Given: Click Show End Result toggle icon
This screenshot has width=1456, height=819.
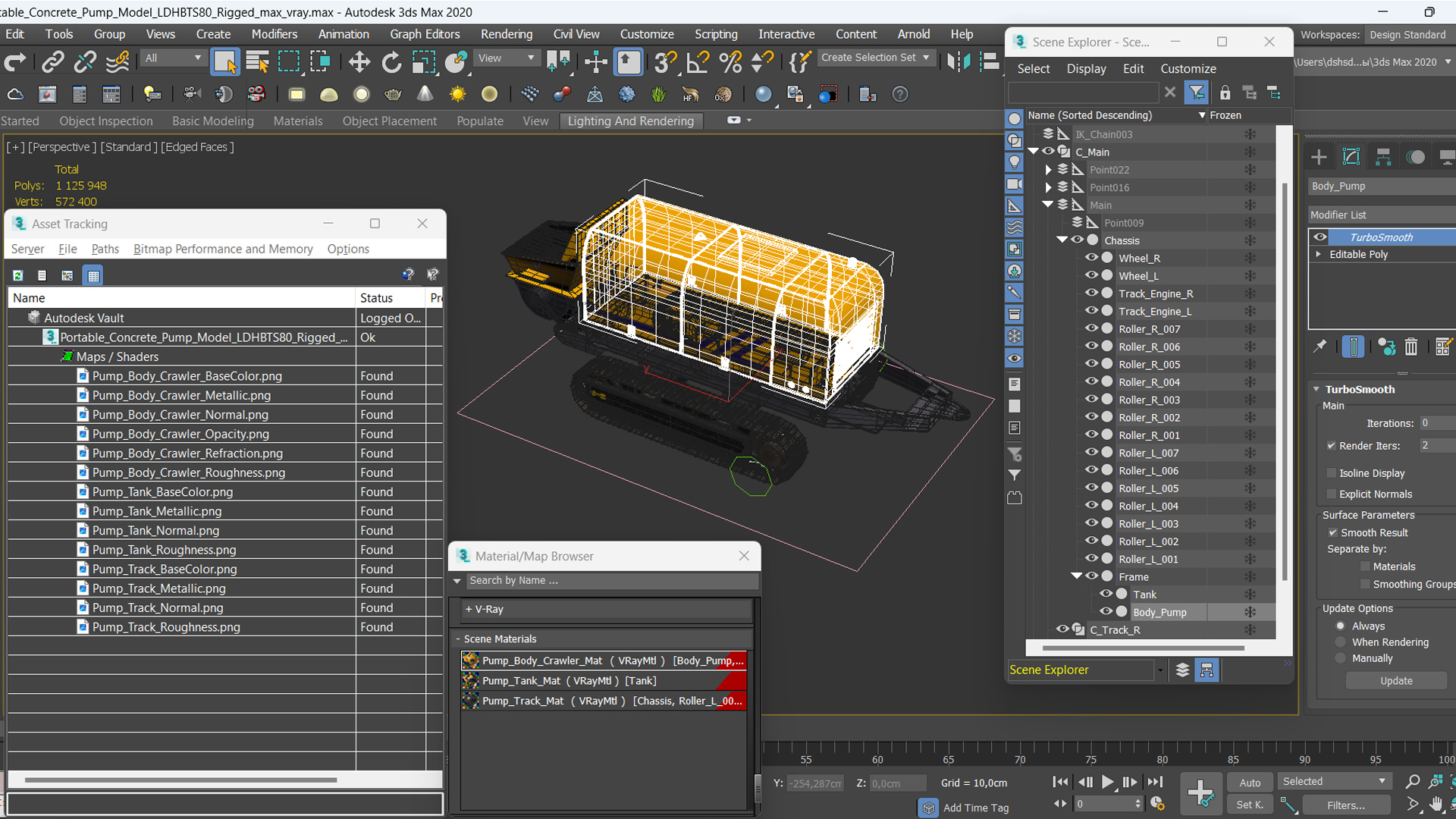Looking at the screenshot, I should click(x=1353, y=347).
